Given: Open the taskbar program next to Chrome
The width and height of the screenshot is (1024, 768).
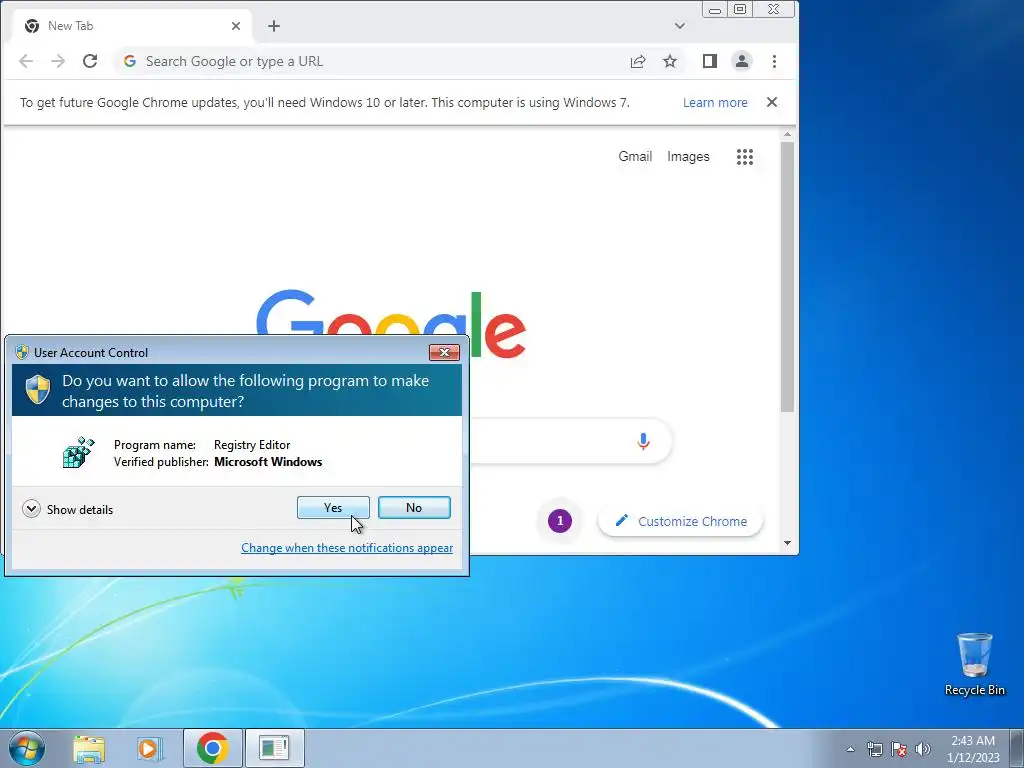Looking at the screenshot, I should [274, 748].
